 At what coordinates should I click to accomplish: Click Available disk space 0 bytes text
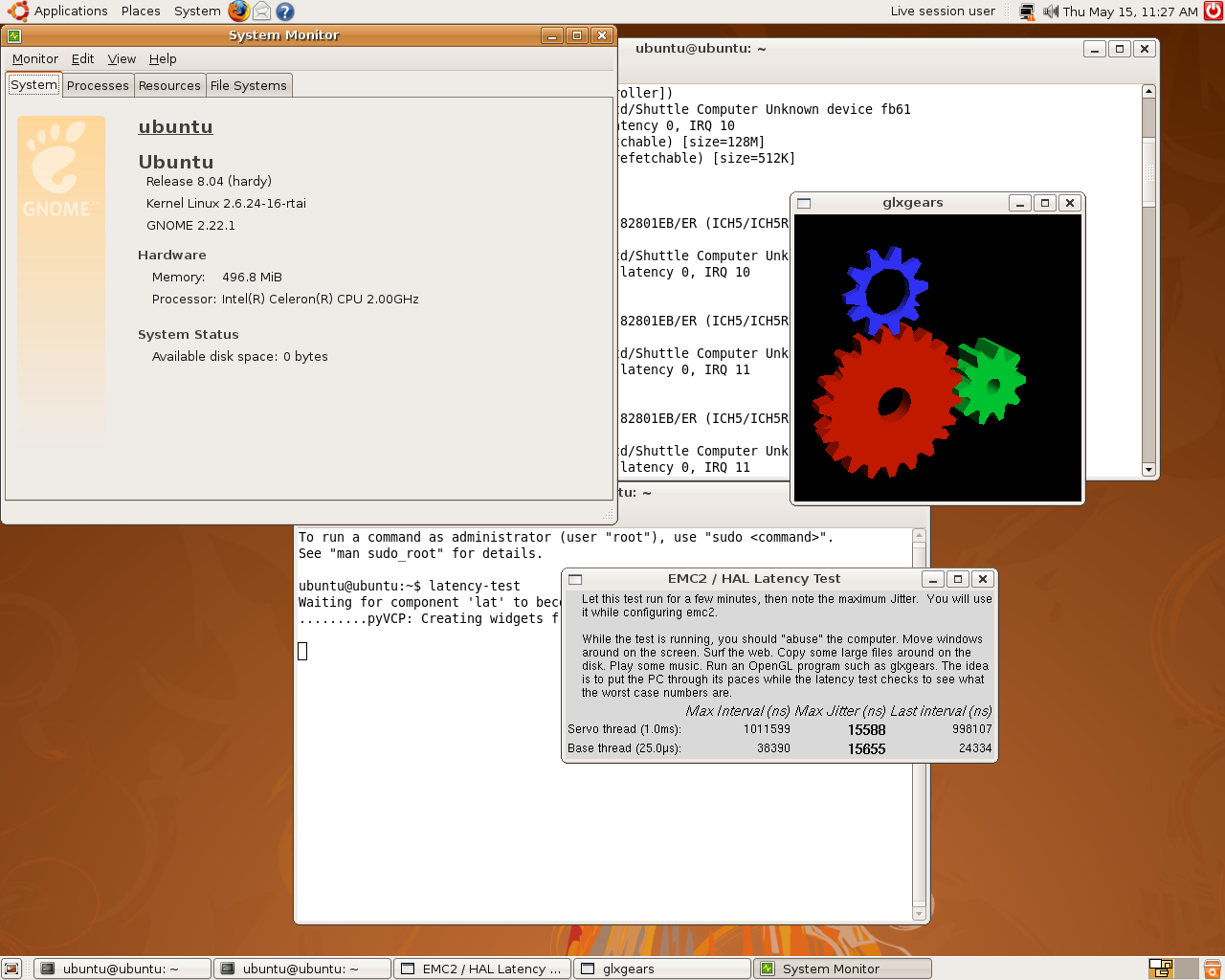coord(239,356)
